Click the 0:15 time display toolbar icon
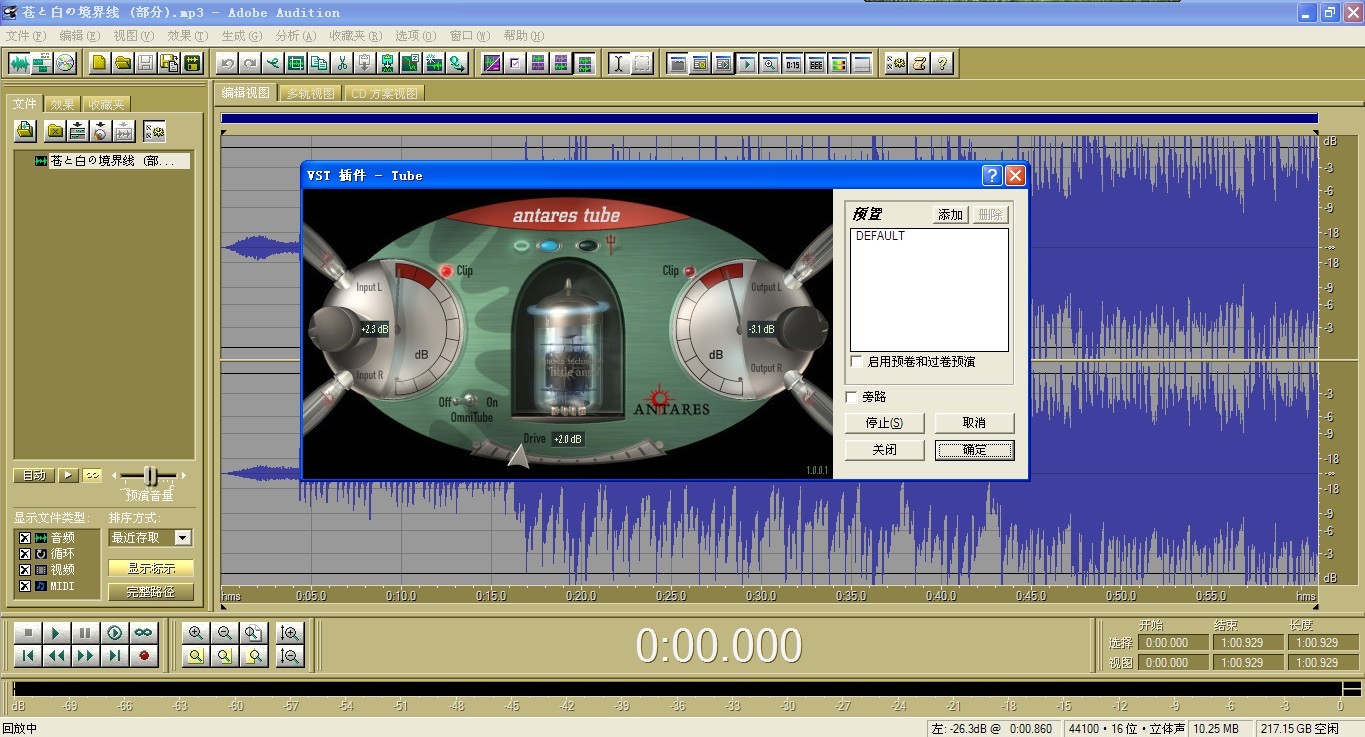Viewport: 1365px width, 737px height. pyautogui.click(x=792, y=63)
